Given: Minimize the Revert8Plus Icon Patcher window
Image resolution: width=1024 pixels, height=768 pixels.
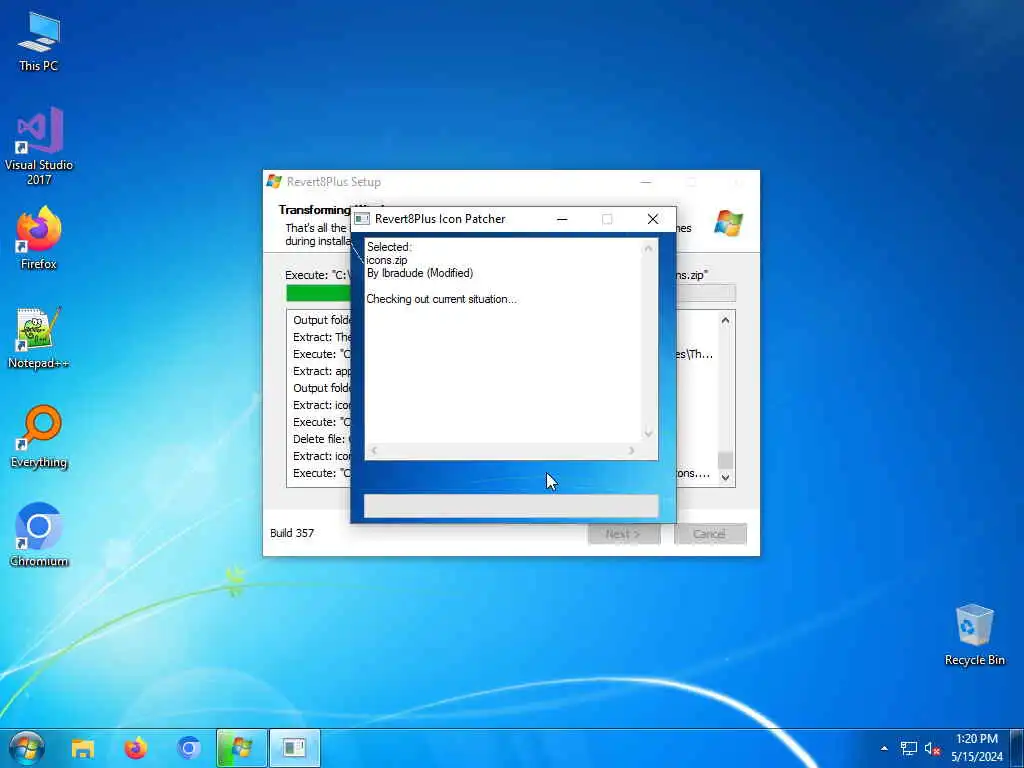Looking at the screenshot, I should 562,219.
